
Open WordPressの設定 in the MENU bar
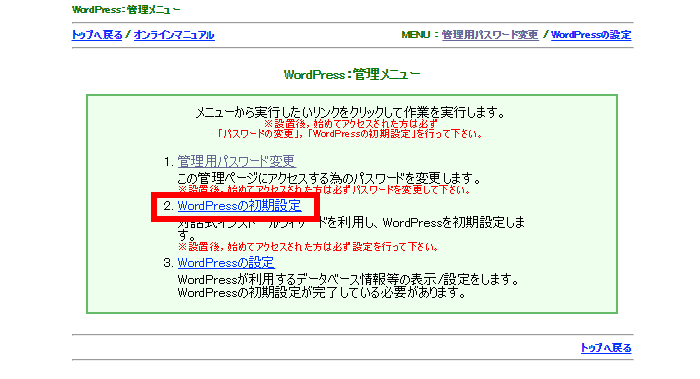pos(591,35)
